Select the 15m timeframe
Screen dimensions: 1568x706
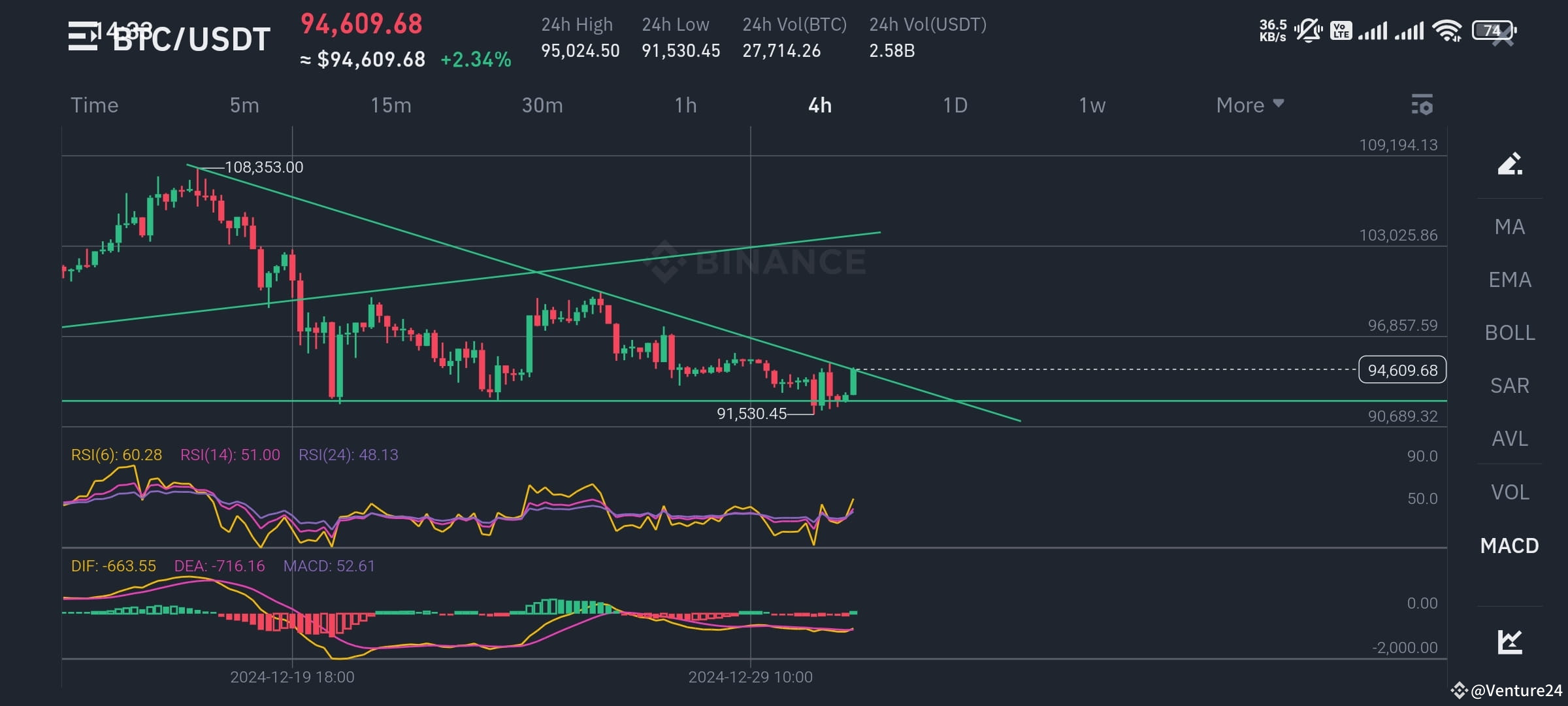391,105
